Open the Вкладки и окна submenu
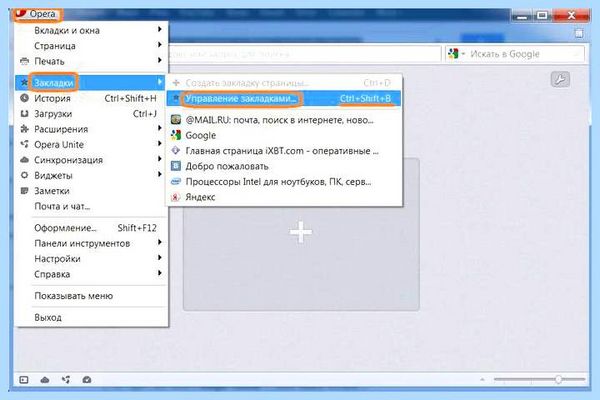 [91, 30]
